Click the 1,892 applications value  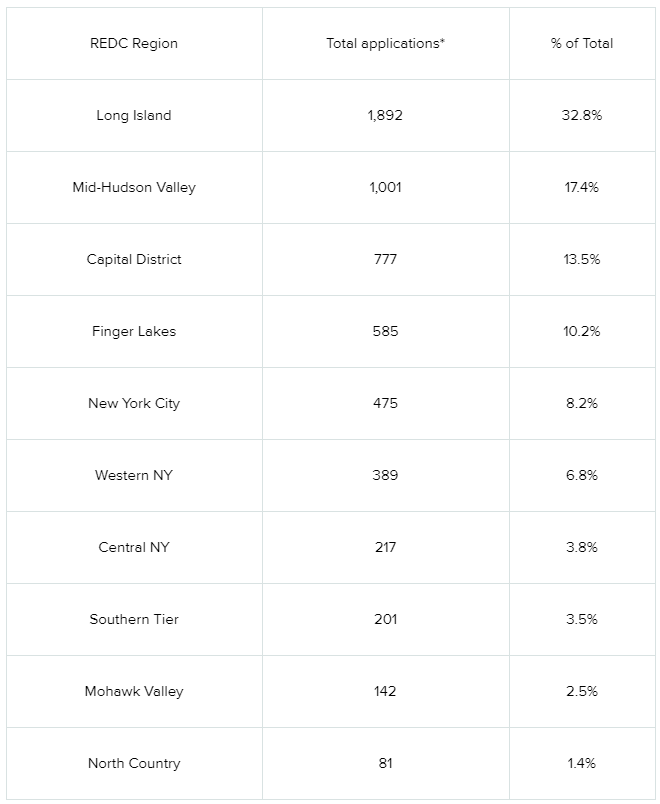(x=386, y=115)
